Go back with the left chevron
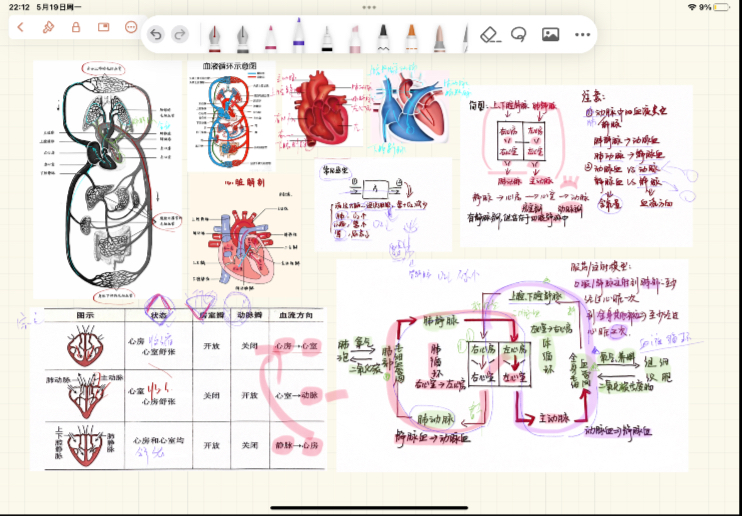The image size is (742, 516). 20,27
